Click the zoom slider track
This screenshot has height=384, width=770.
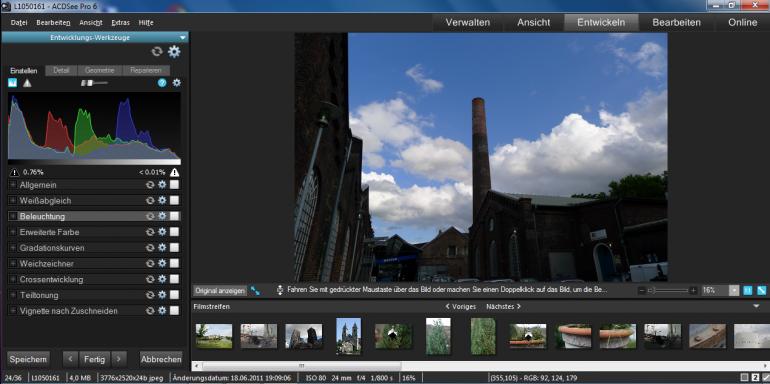coord(668,291)
